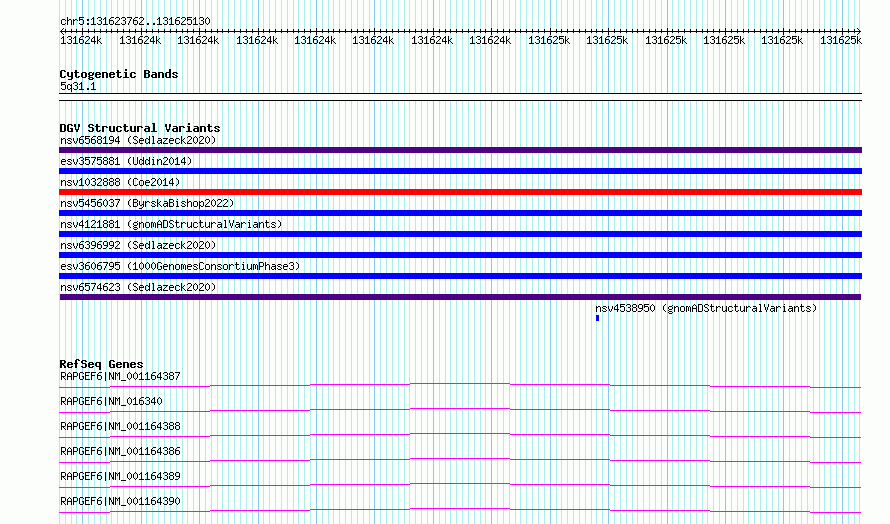Click the red bar for nsv1032888

460,192
